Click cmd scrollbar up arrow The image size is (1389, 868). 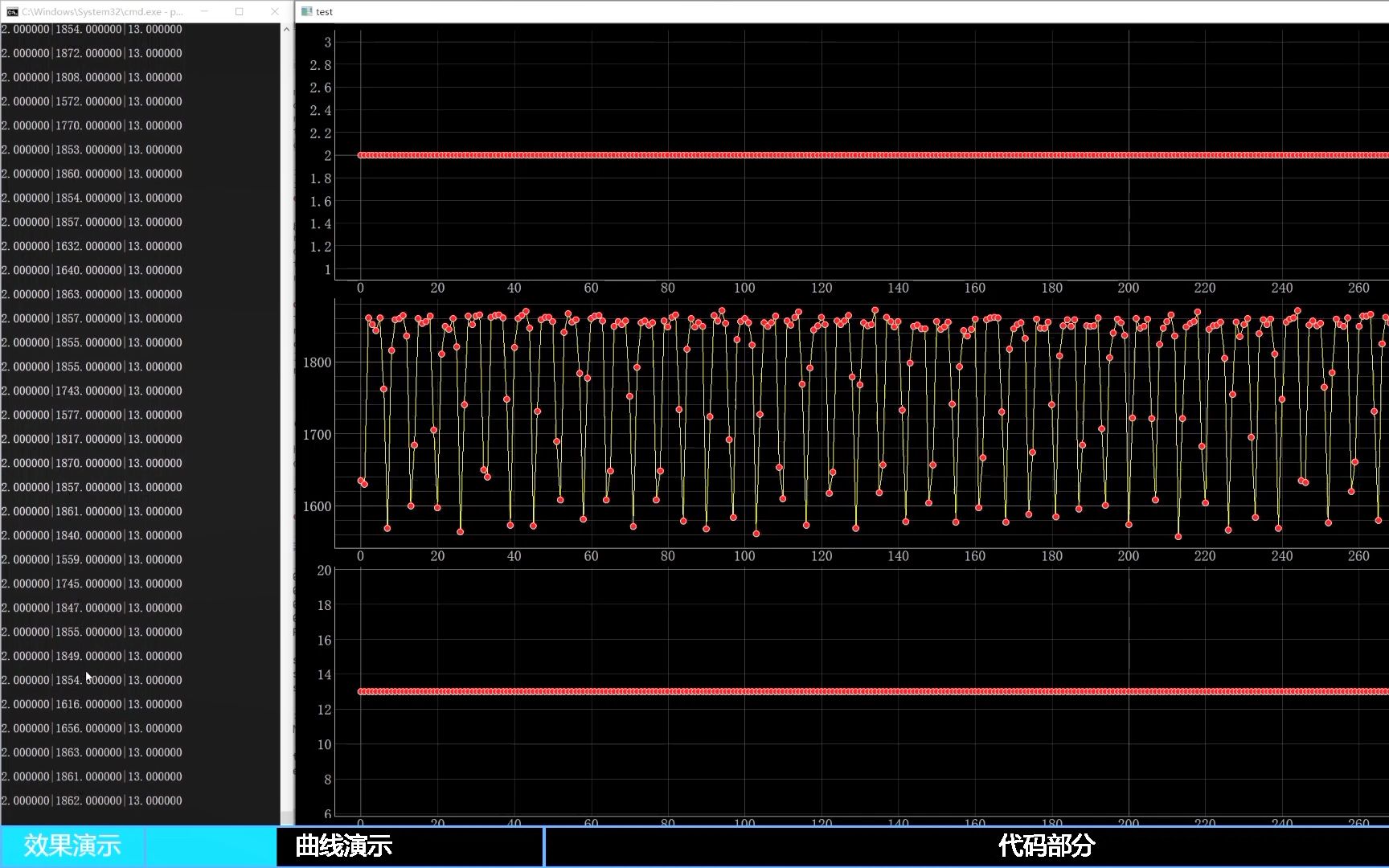(286, 30)
